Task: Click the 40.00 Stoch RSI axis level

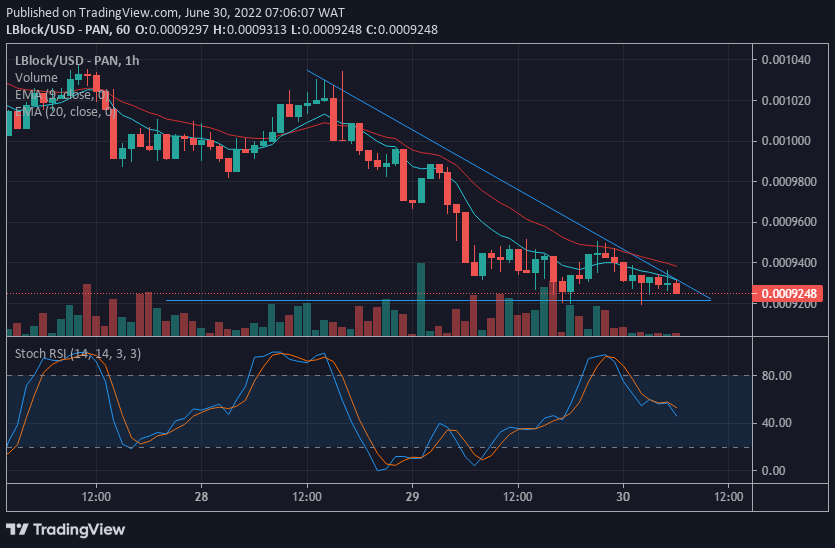Action: (x=776, y=423)
